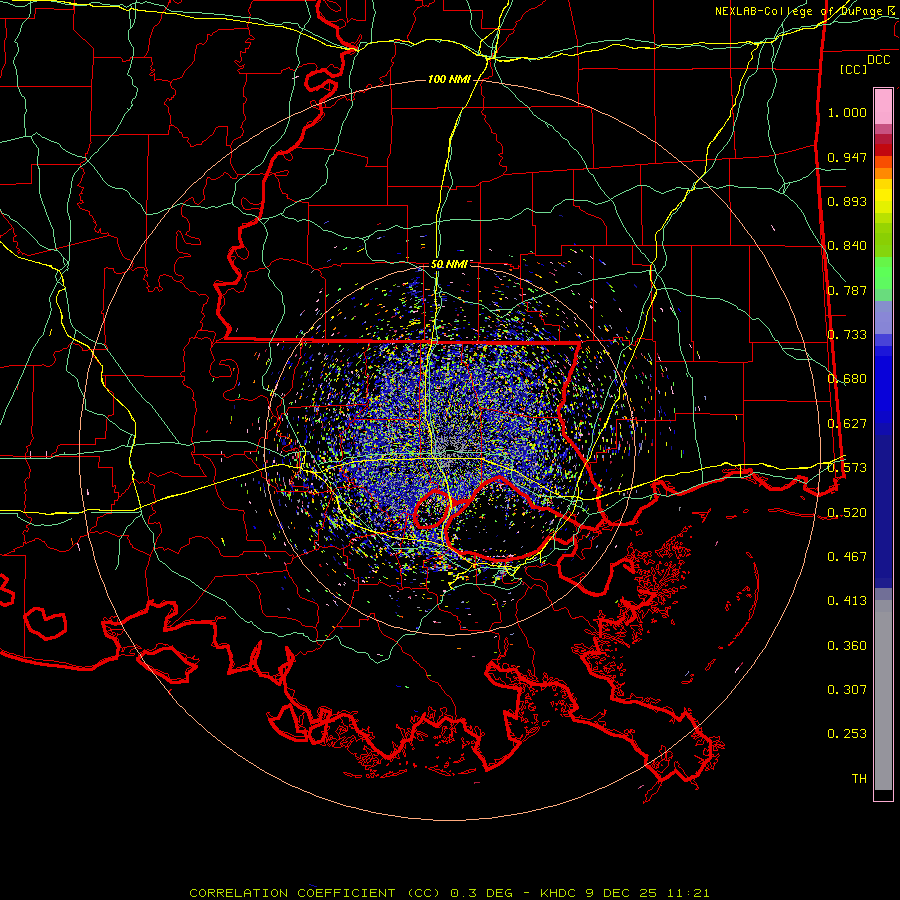Click the 0.893 legend value
The height and width of the screenshot is (900, 900).
[x=847, y=201]
